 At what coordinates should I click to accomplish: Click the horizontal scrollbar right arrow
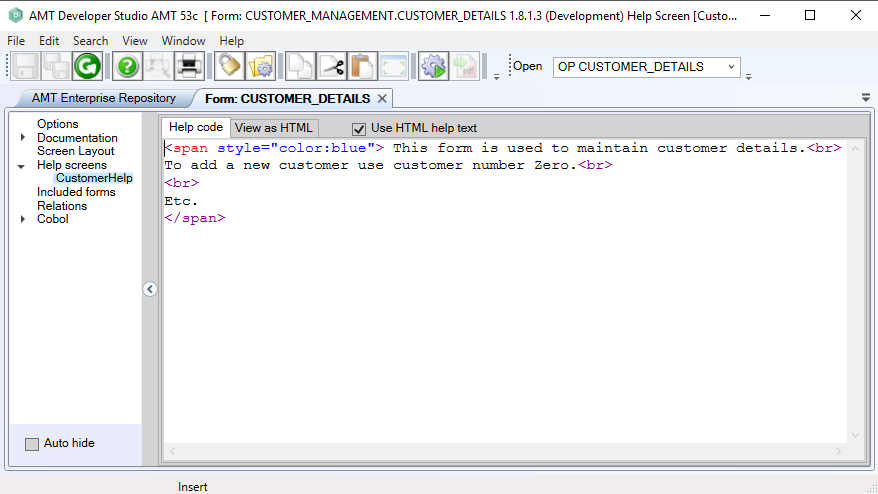pyautogui.click(x=838, y=451)
